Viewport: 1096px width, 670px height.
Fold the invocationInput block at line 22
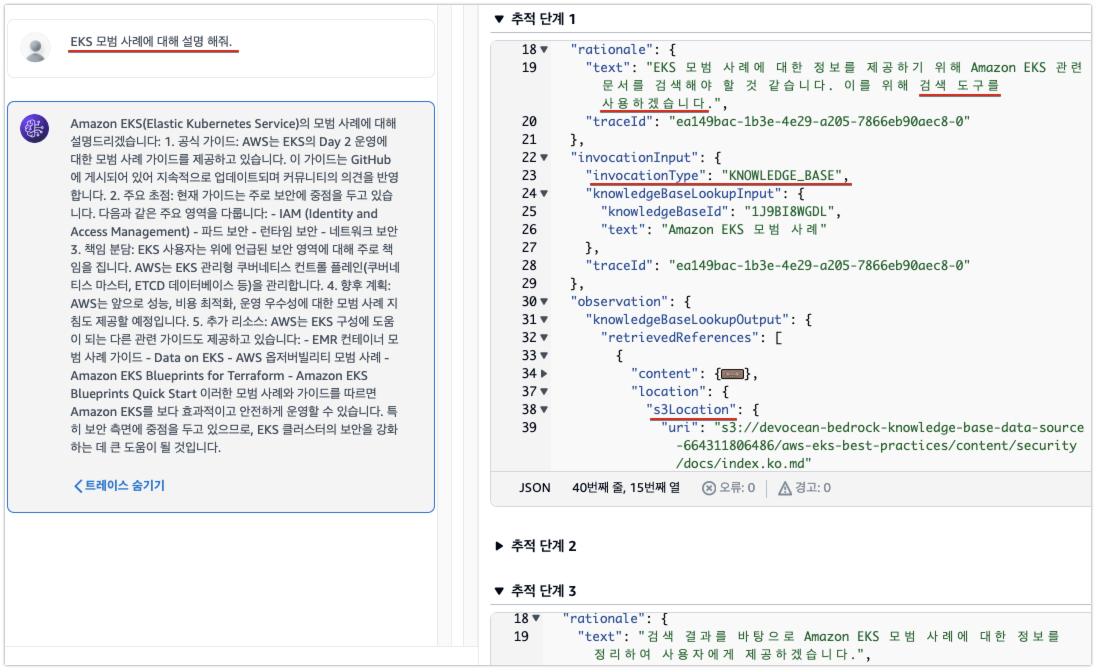click(544, 158)
